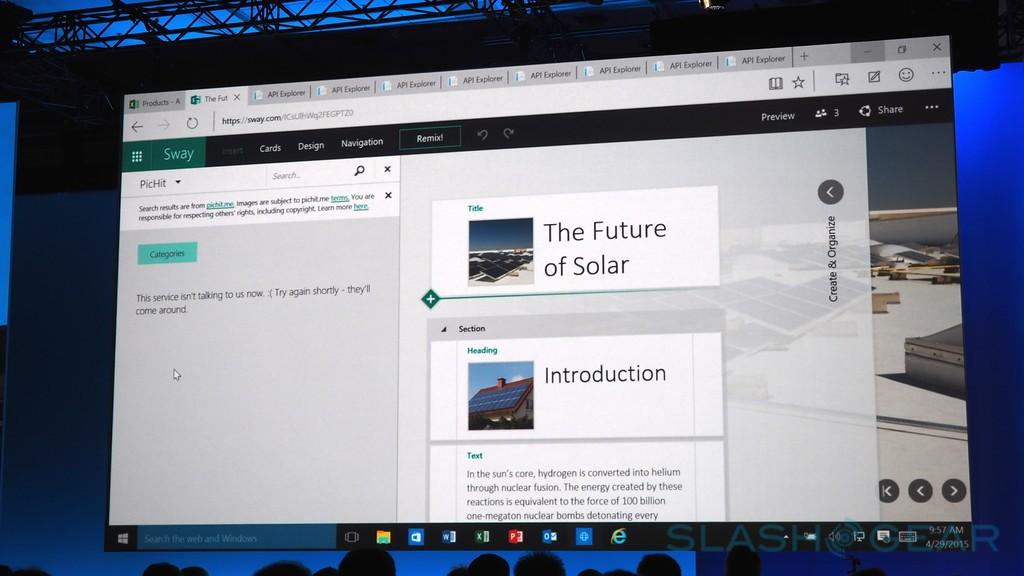Screen dimensions: 1024x576
Task: Jump to first slide arrow button
Action: (888, 491)
